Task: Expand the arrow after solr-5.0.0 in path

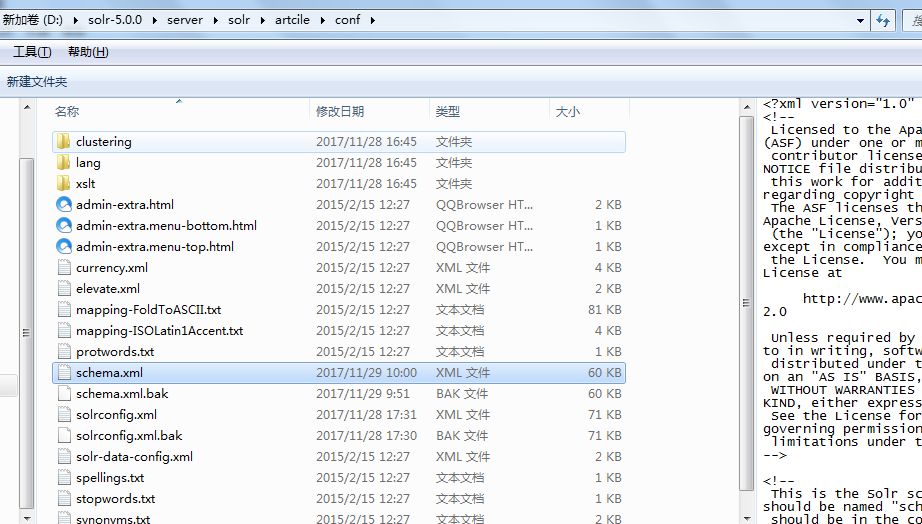Action: coord(155,20)
